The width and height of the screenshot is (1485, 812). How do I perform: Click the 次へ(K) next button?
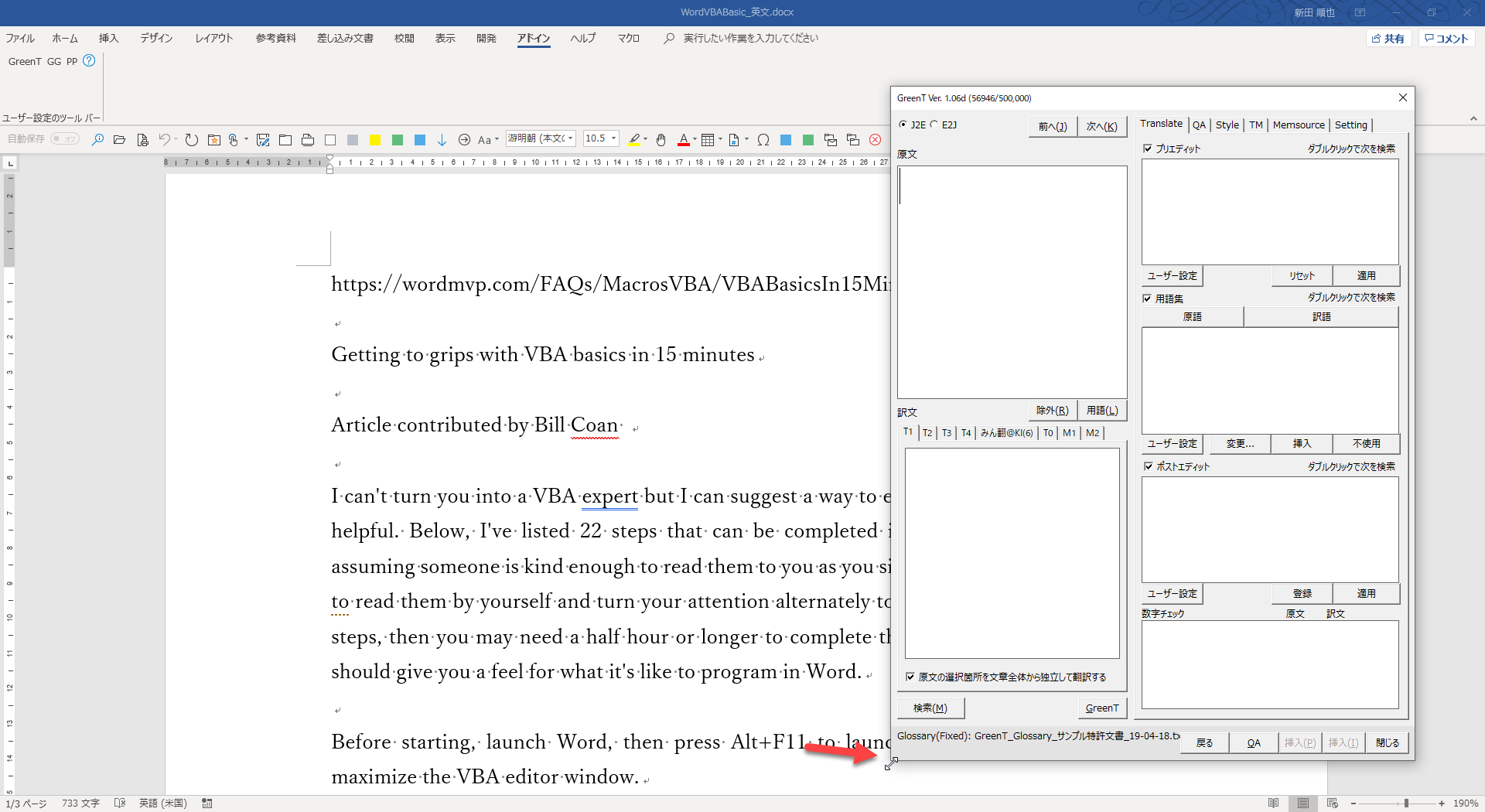coord(1101,127)
